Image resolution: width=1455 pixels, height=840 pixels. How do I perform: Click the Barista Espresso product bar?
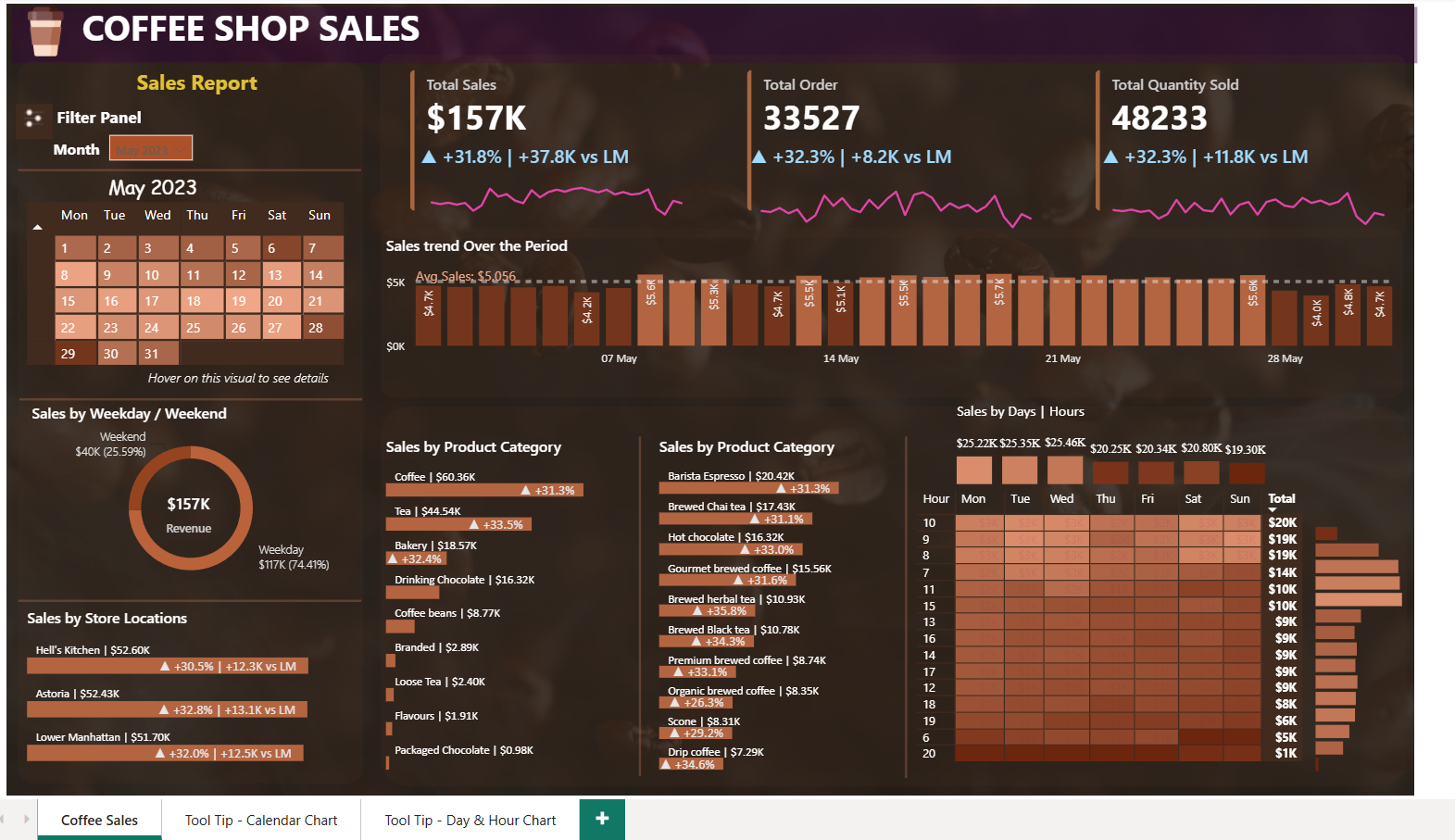[748, 488]
